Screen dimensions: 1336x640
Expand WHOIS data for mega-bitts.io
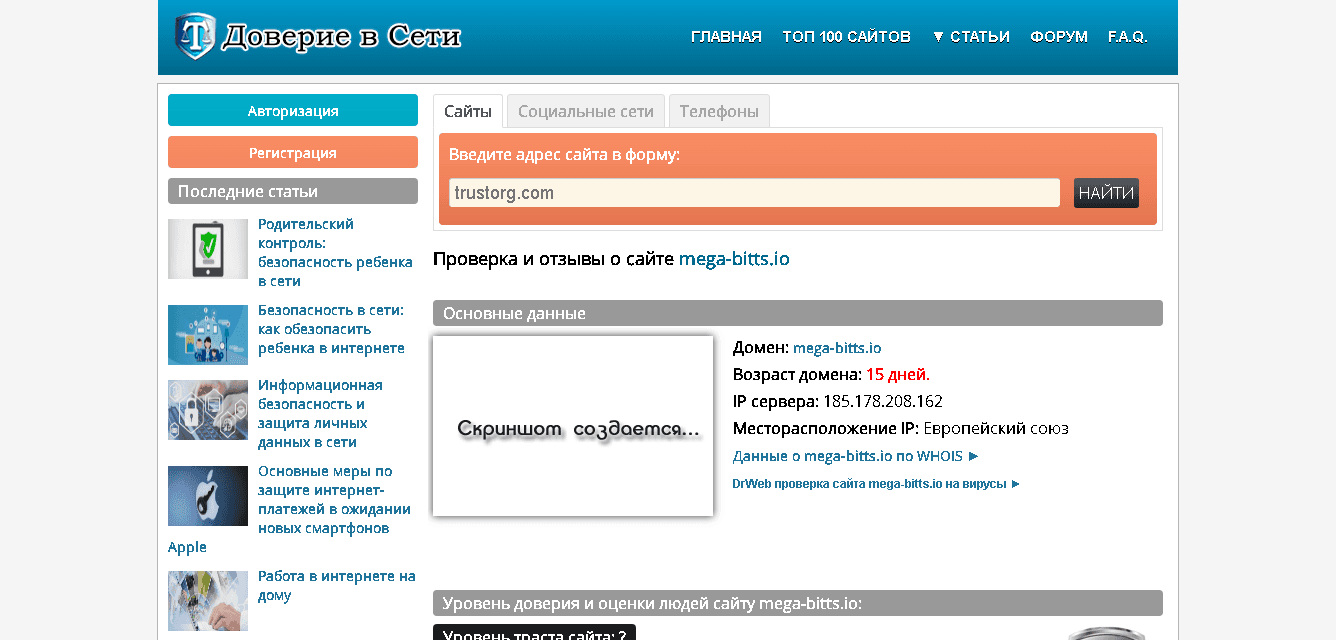point(855,456)
